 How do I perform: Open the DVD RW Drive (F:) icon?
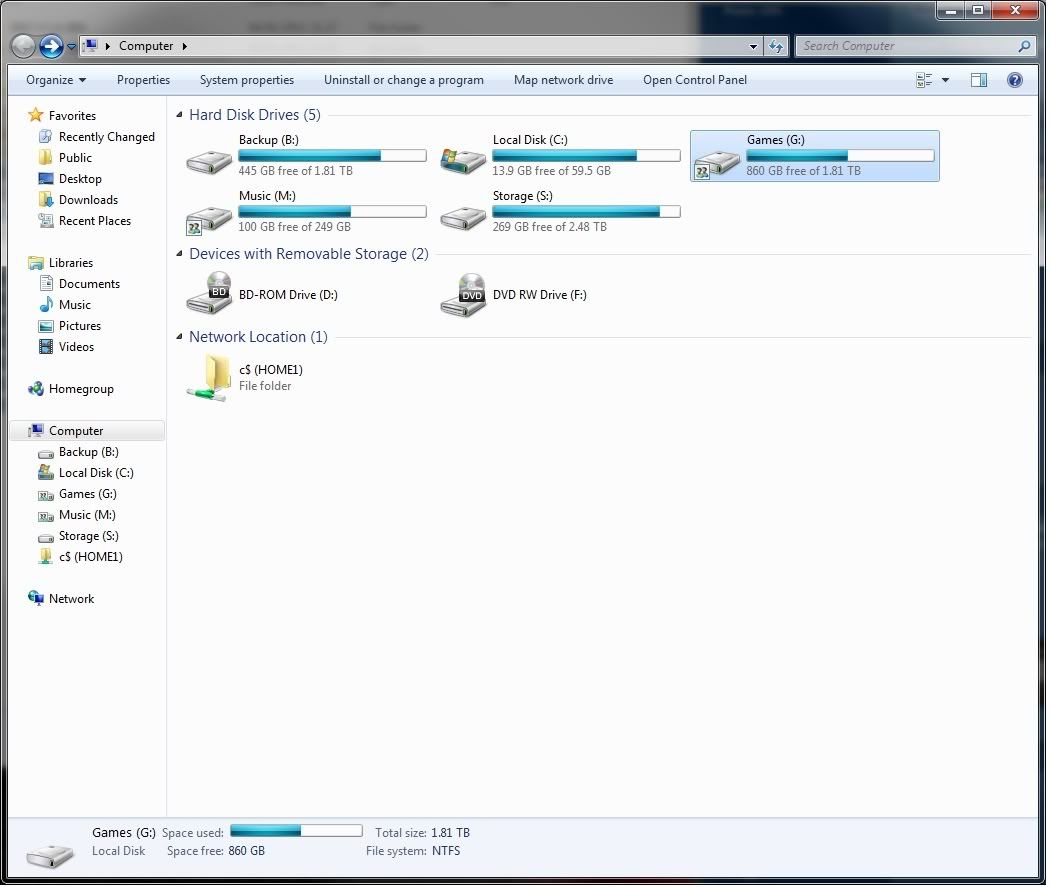click(464, 295)
